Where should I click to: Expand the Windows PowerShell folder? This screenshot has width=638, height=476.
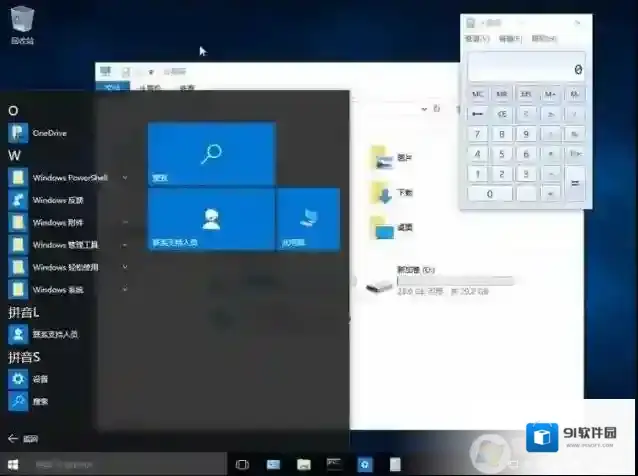125,177
